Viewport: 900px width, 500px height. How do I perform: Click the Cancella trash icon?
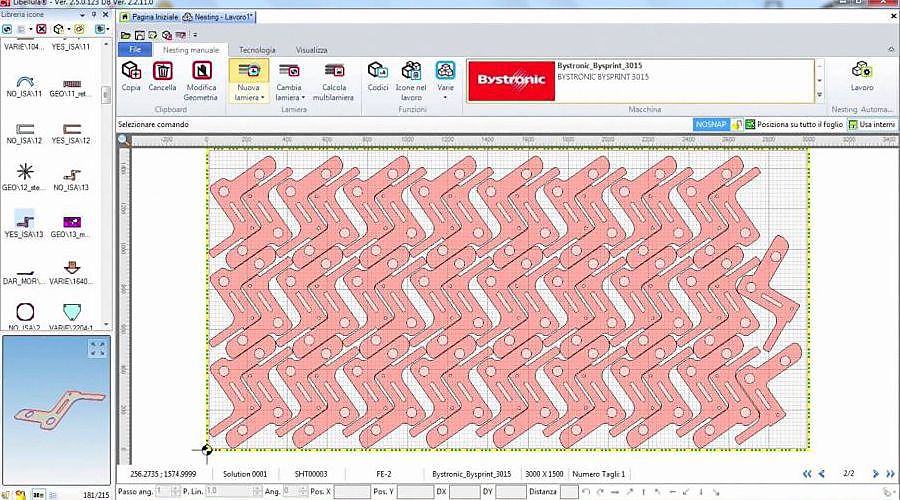162,72
